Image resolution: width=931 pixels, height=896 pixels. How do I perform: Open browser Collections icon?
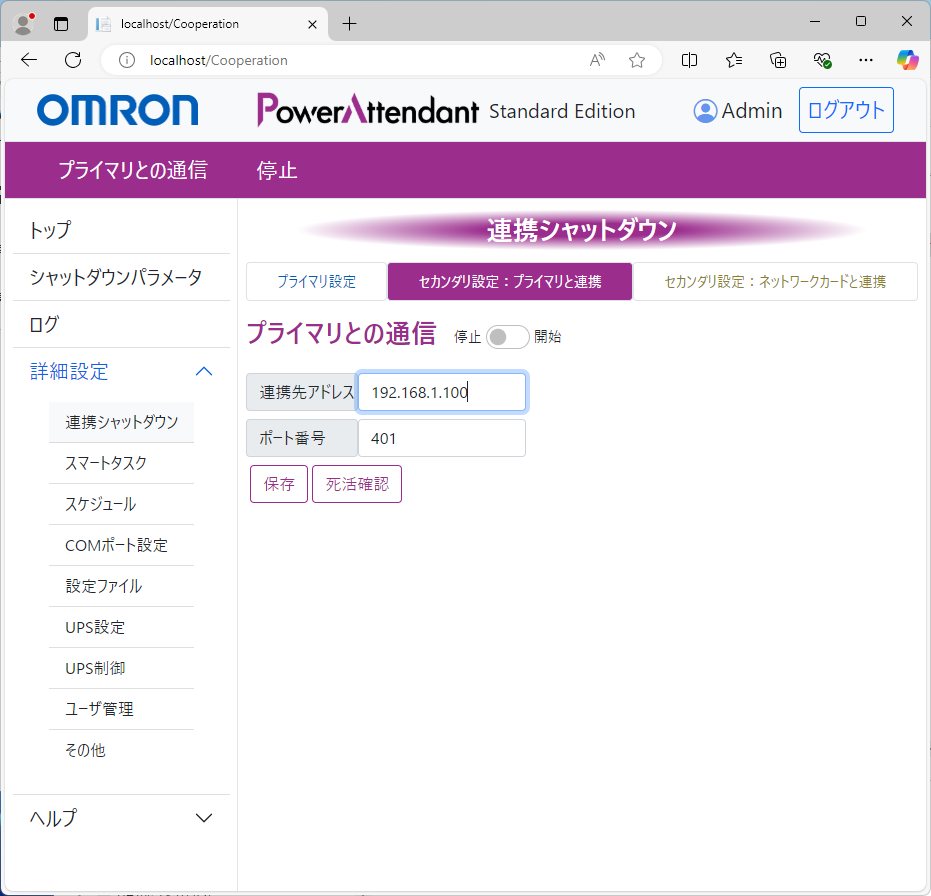(778, 60)
